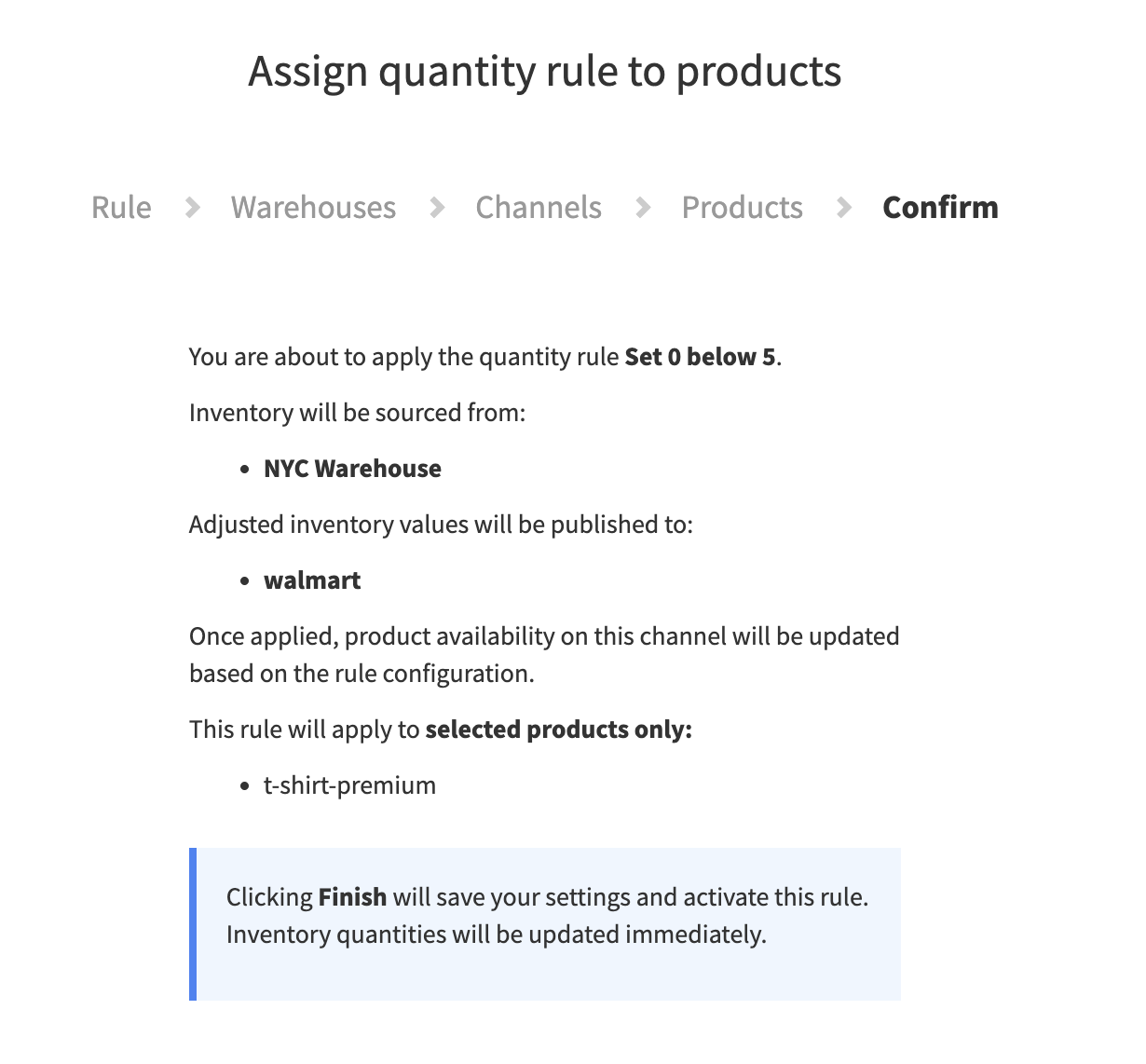
Task: Click the "Inventory will be sourced from:" line
Action: click(x=357, y=413)
